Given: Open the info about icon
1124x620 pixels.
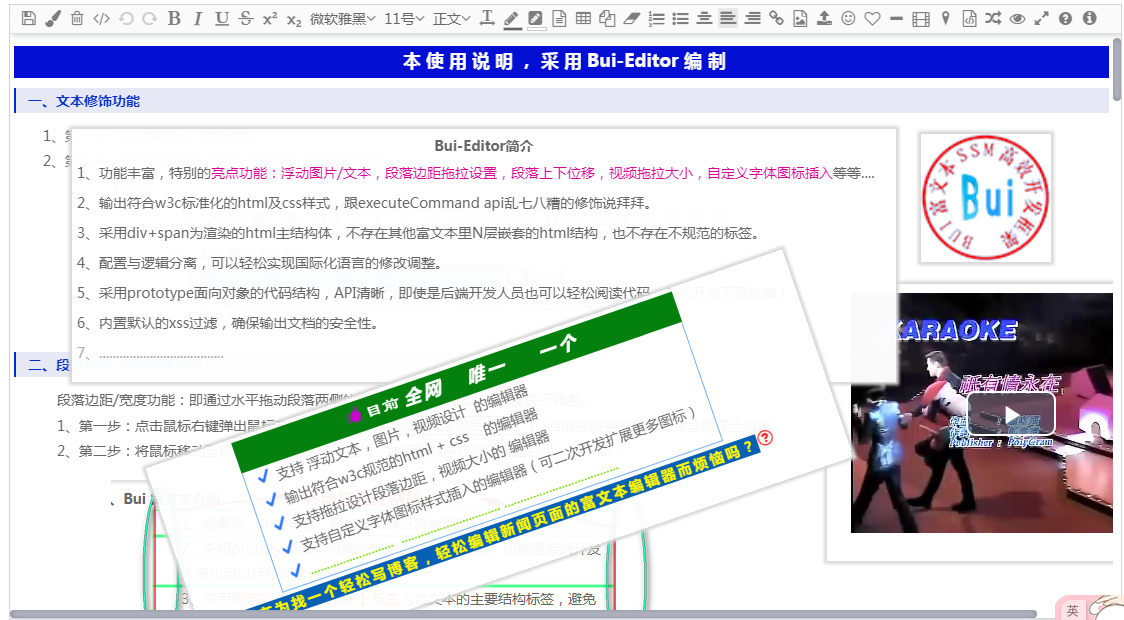Looking at the screenshot, I should coord(1090,19).
